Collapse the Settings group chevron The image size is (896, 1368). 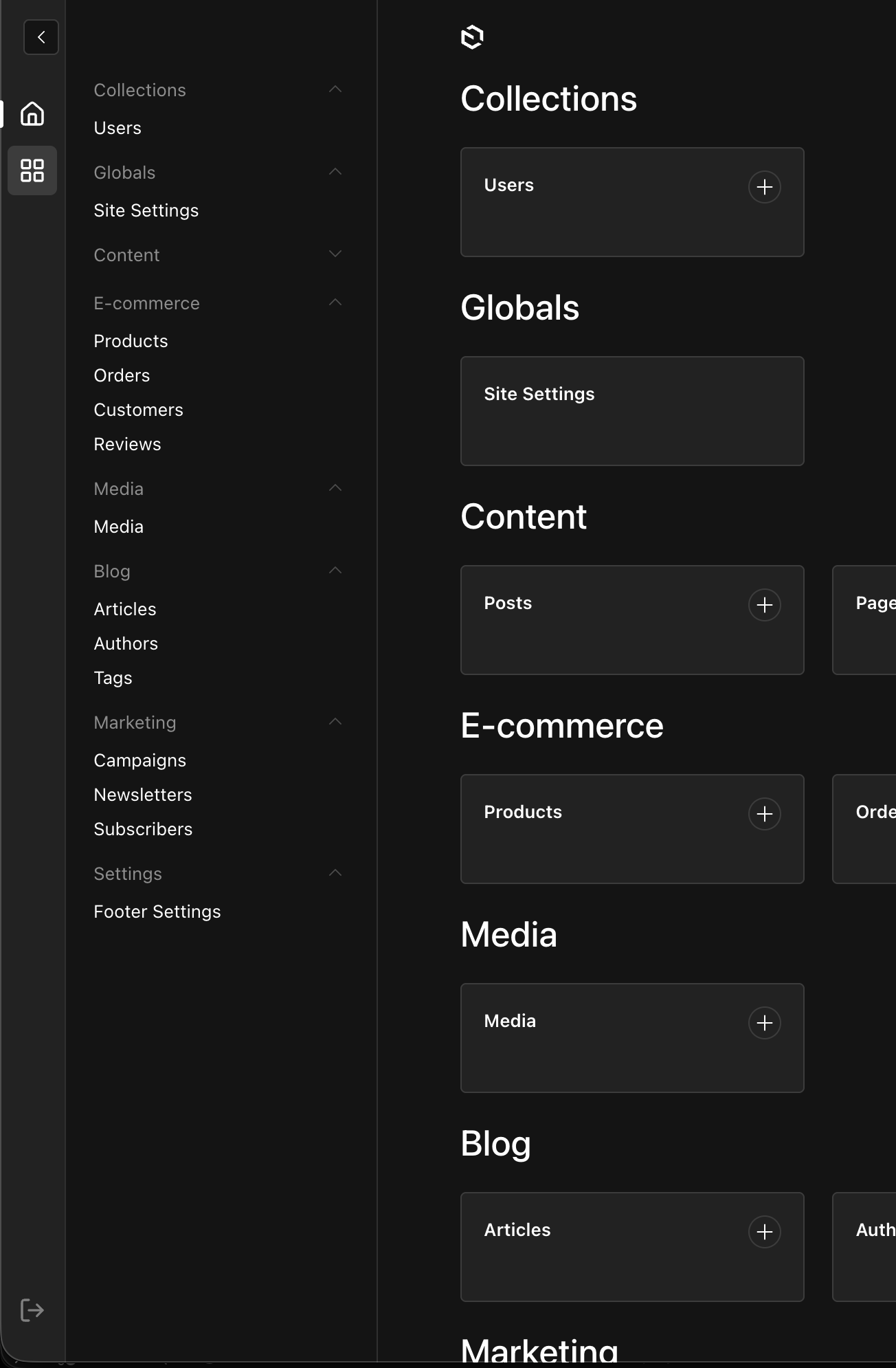coord(335,873)
